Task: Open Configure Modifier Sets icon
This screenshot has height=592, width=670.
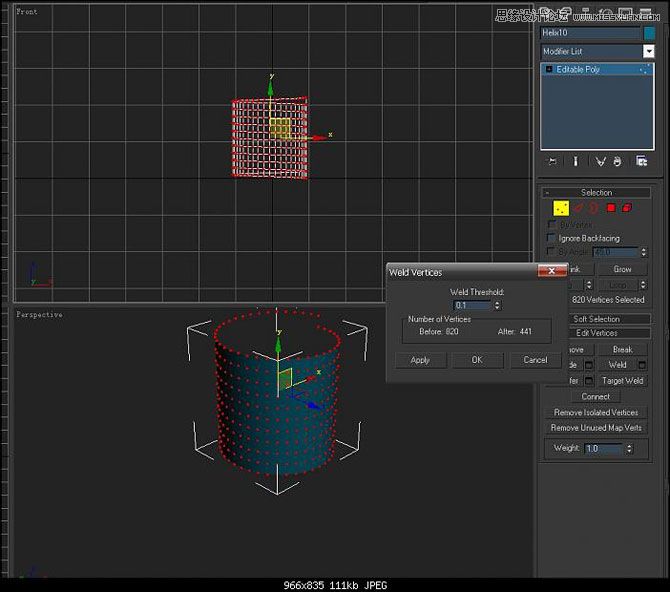Action: (x=641, y=161)
